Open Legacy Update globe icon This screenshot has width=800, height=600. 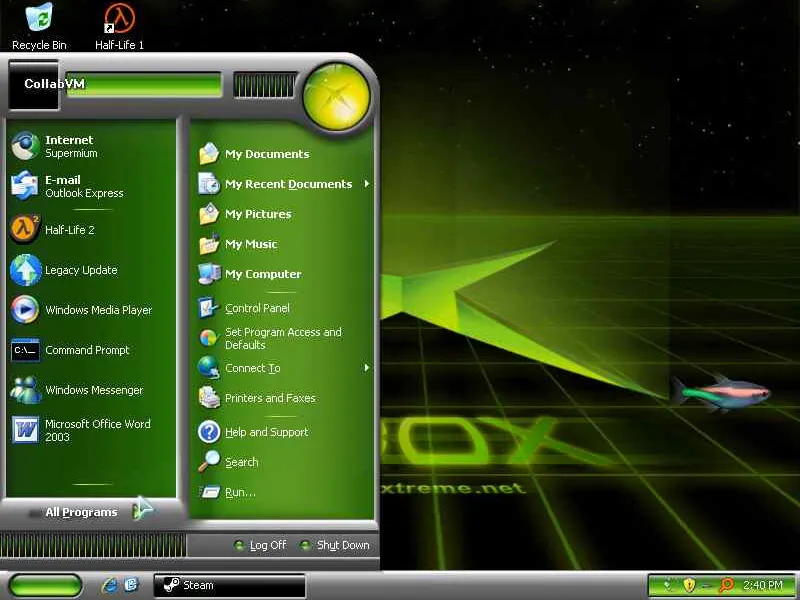(x=25, y=269)
